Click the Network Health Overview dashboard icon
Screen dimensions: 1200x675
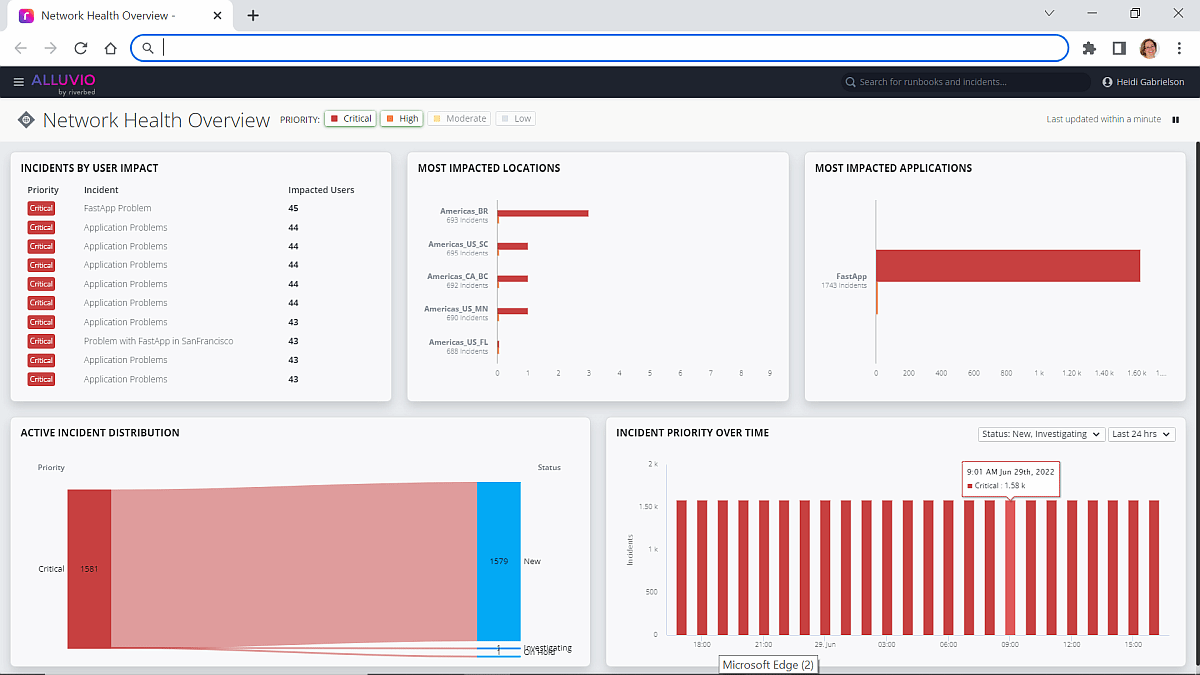(27, 120)
